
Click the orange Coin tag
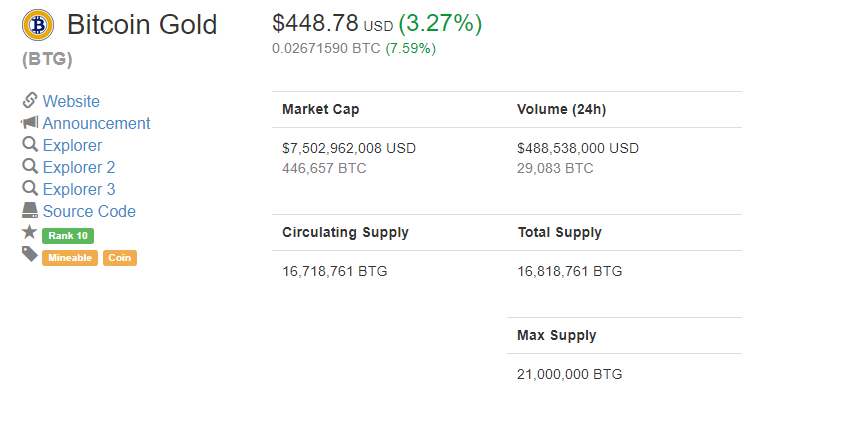120,258
